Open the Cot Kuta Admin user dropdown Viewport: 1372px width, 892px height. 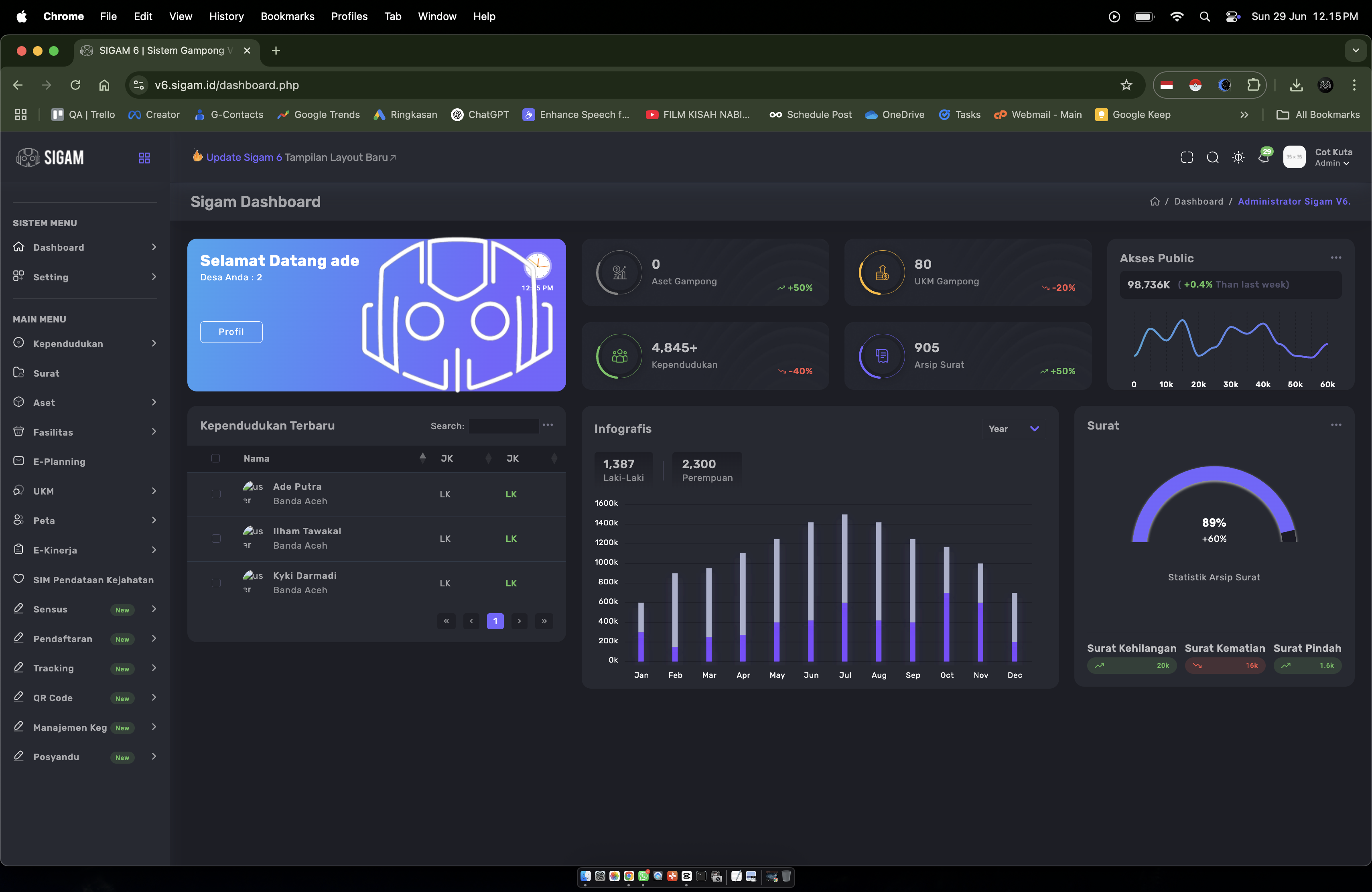1332,157
